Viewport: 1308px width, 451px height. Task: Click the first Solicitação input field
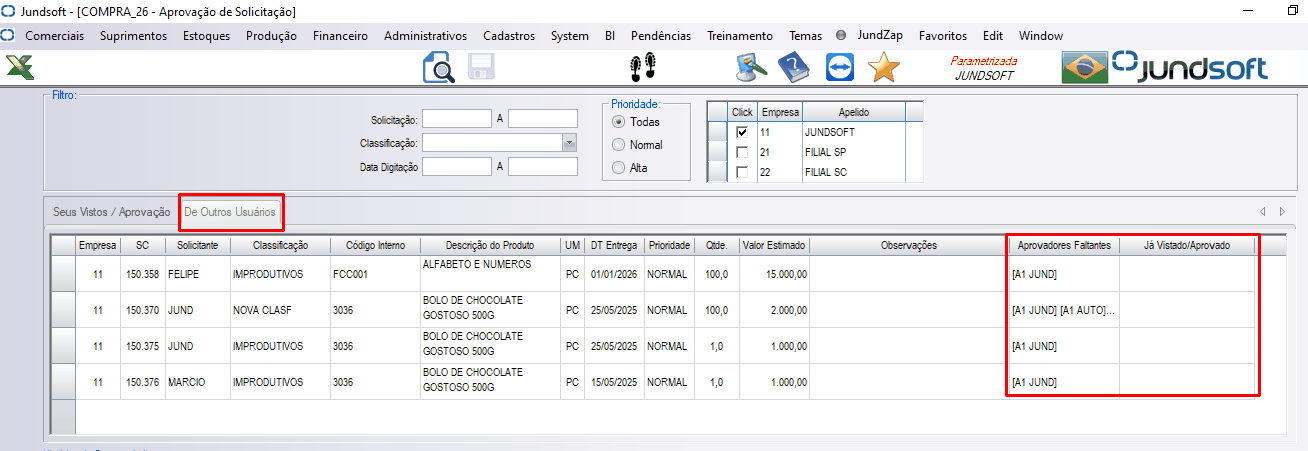[457, 119]
